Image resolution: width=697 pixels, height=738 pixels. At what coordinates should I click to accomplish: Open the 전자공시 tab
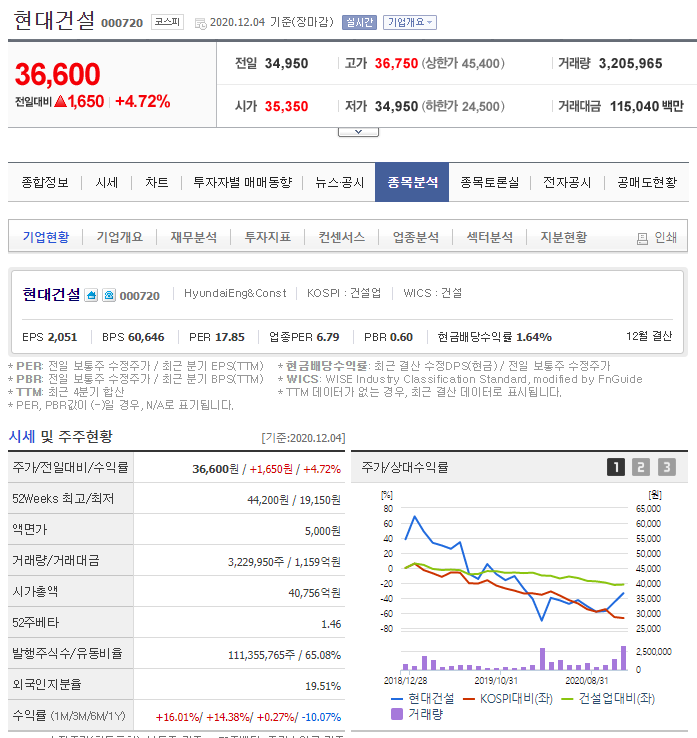click(567, 183)
